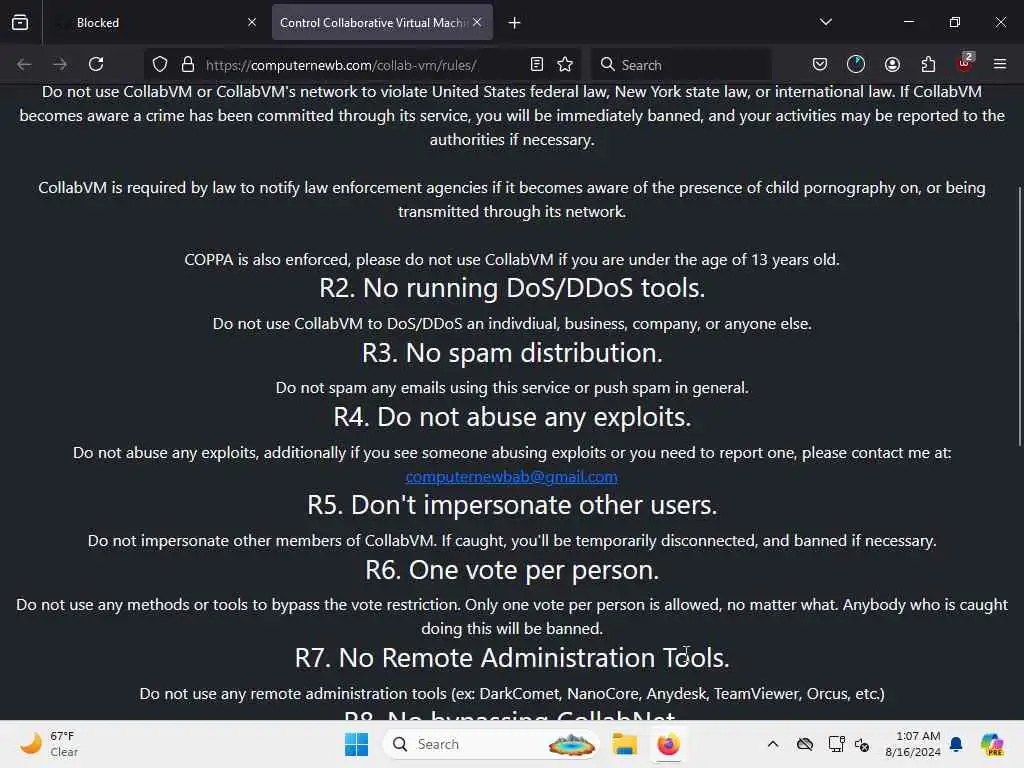Open Windows Start menu
Viewport: 1024px width, 768px height.
tap(357, 744)
